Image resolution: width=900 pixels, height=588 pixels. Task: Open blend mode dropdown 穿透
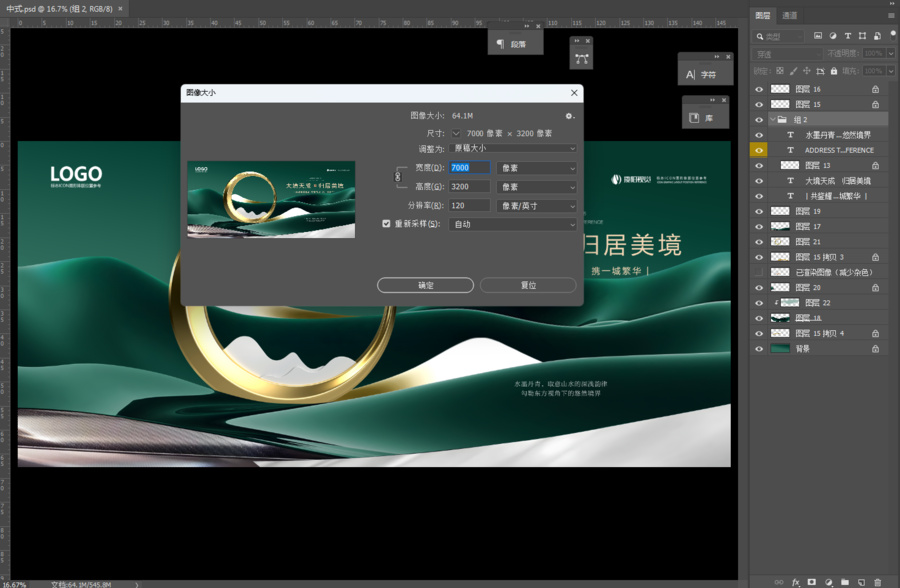click(x=788, y=54)
